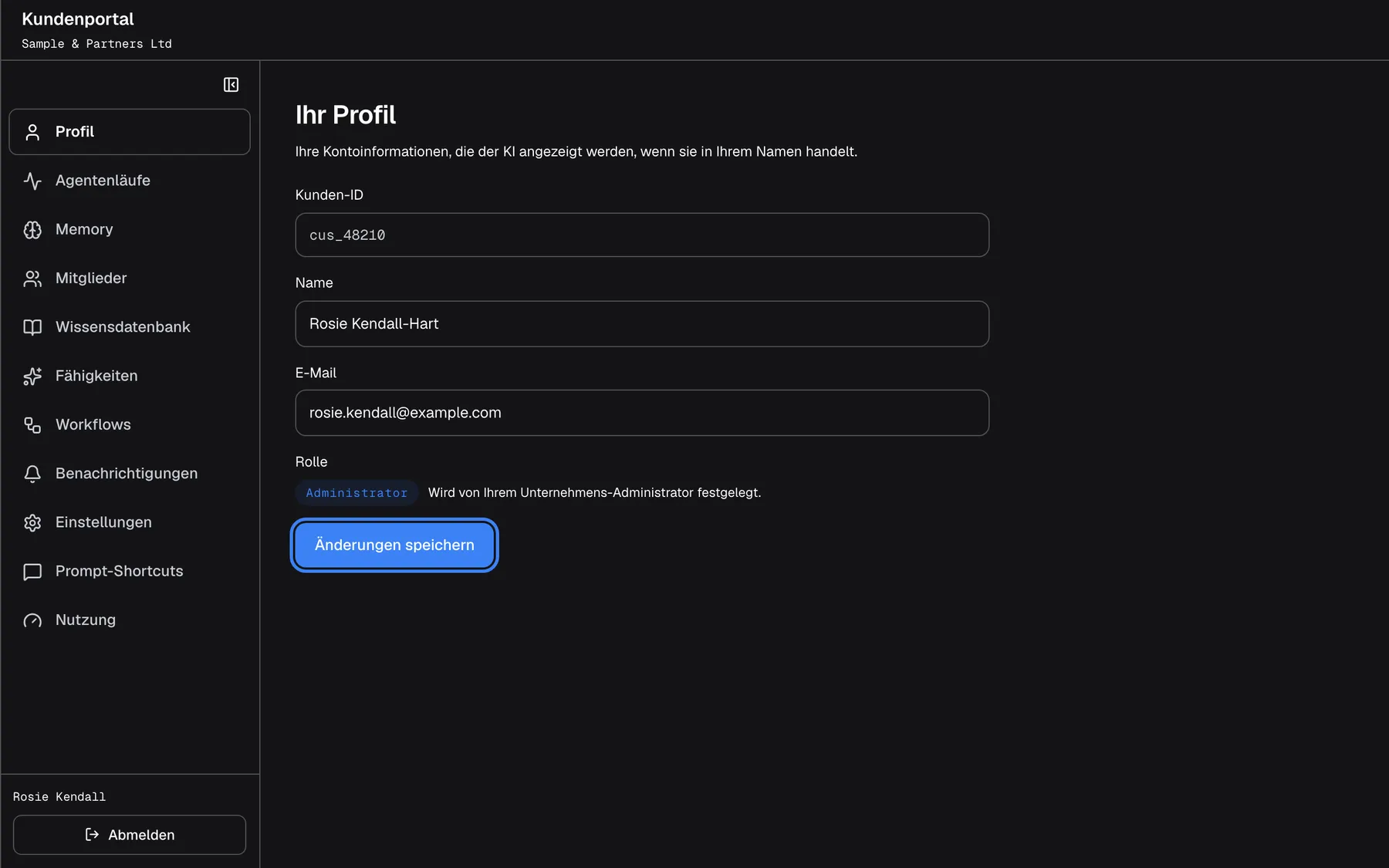Click the Memory brain icon

click(x=32, y=230)
